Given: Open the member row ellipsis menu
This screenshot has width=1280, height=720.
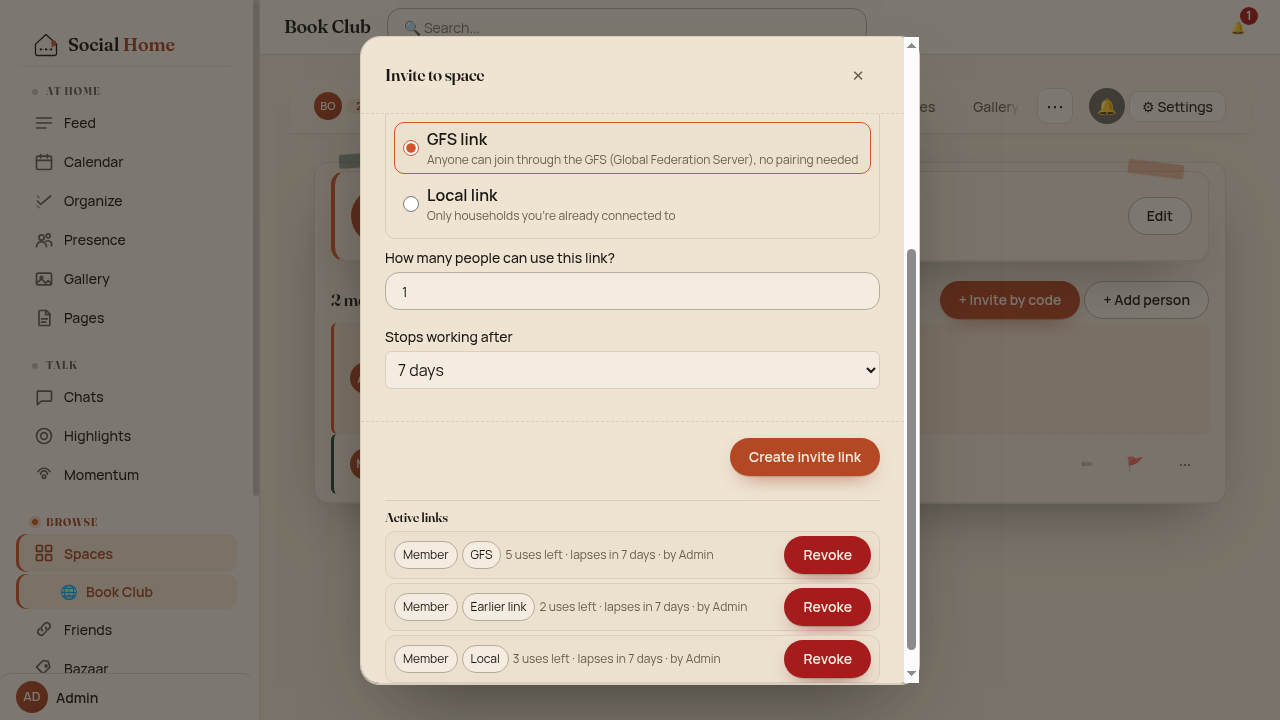Looking at the screenshot, I should 1184,464.
